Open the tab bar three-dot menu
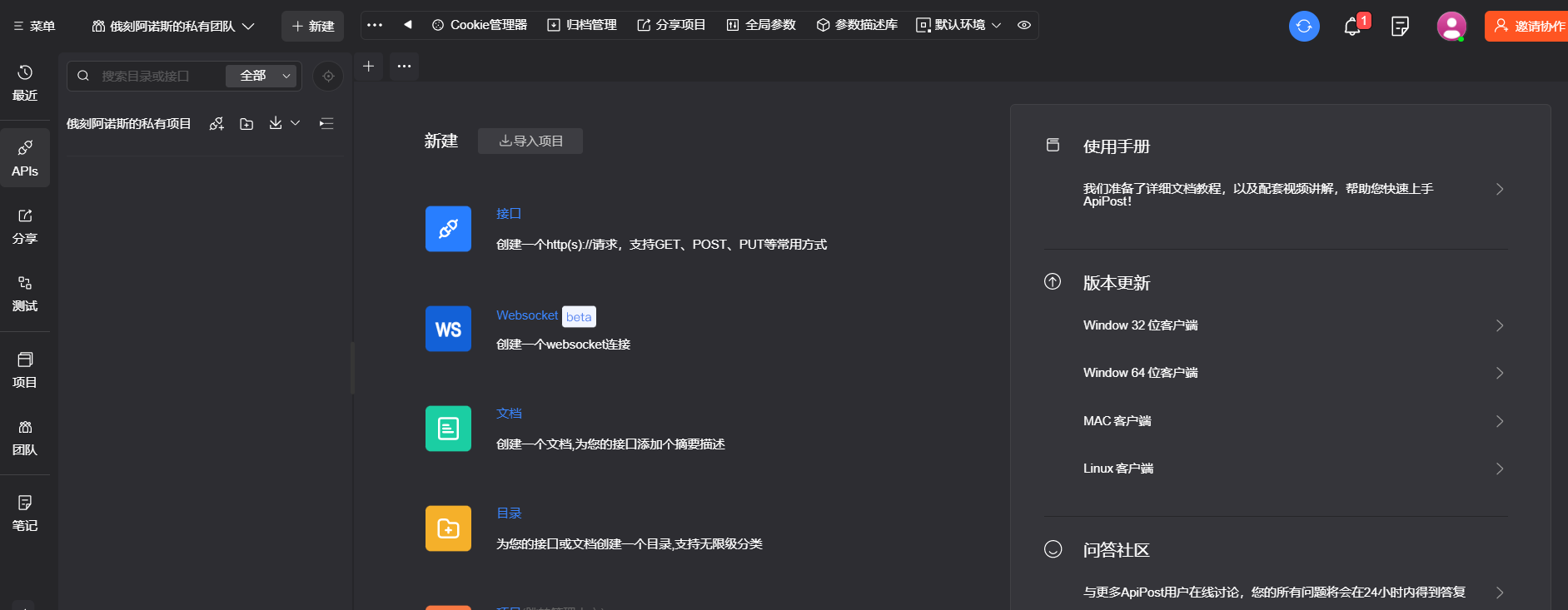This screenshot has height=610, width=1568. pos(404,66)
